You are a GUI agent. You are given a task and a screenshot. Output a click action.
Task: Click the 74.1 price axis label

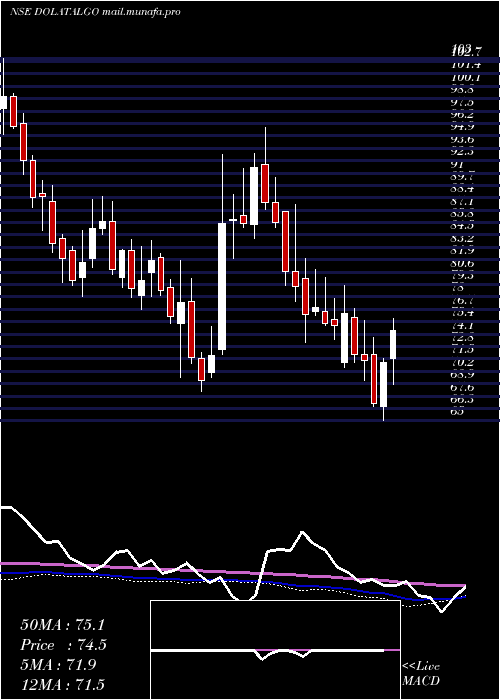click(x=464, y=325)
